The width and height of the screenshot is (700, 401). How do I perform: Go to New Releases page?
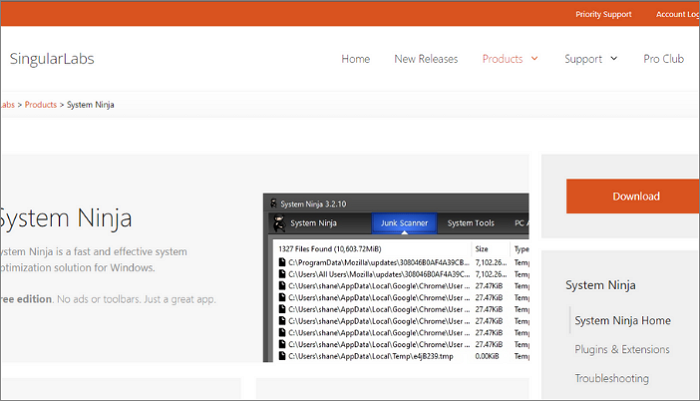point(426,59)
